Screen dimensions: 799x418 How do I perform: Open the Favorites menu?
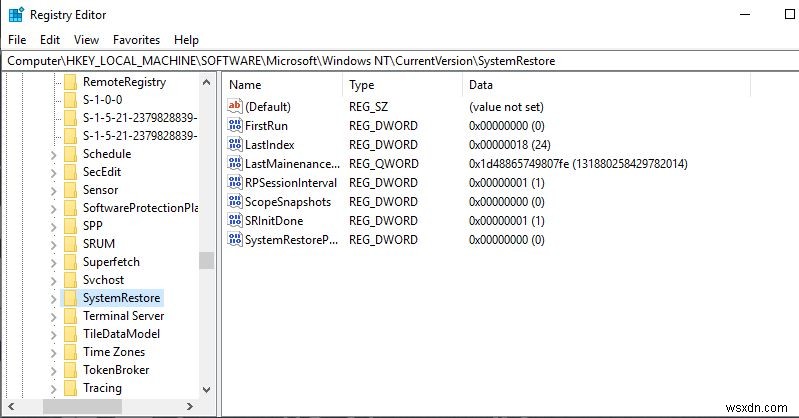click(x=136, y=40)
